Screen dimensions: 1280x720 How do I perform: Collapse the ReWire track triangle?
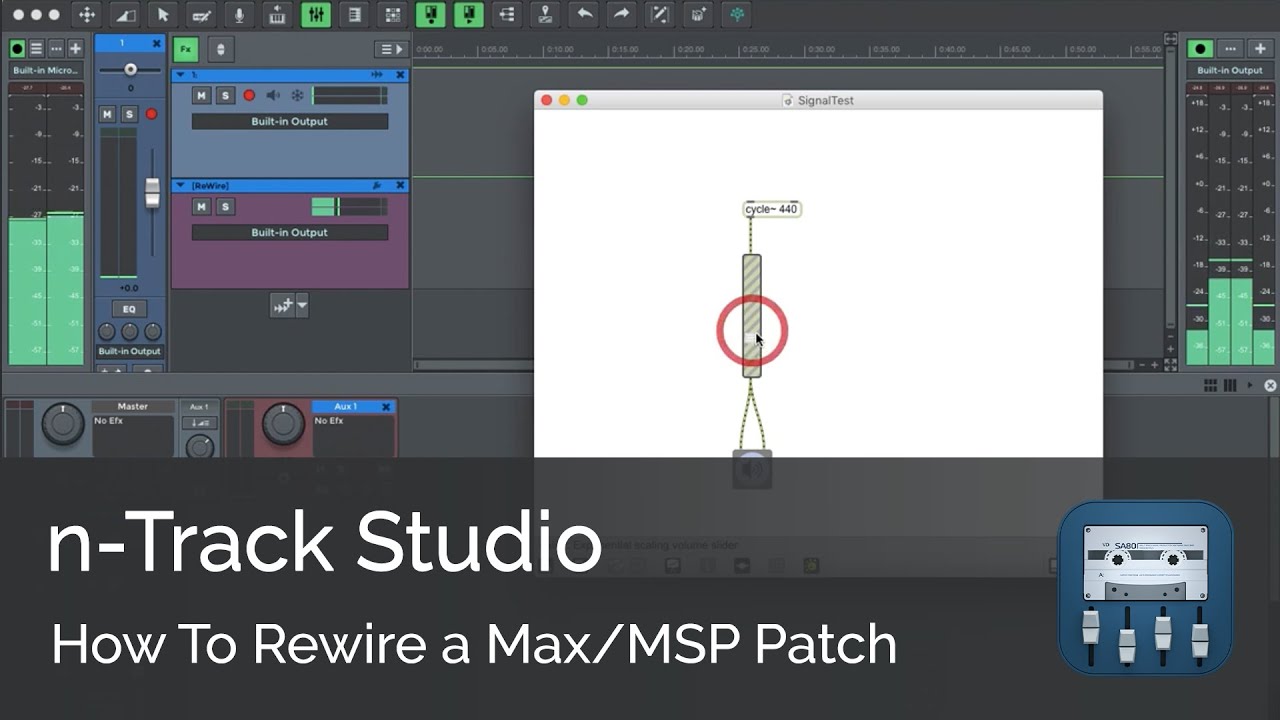click(x=180, y=186)
